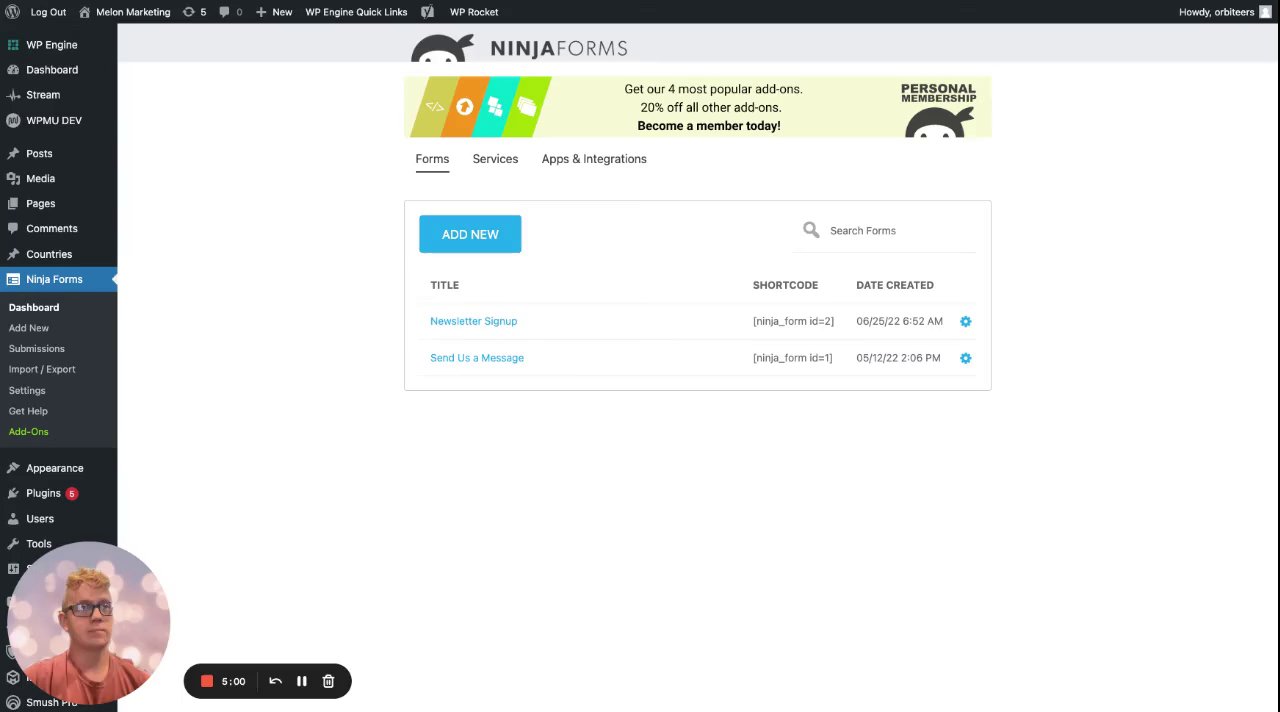Open the Newsletter Signup form link
Screen dimensions: 1280x712
473,321
